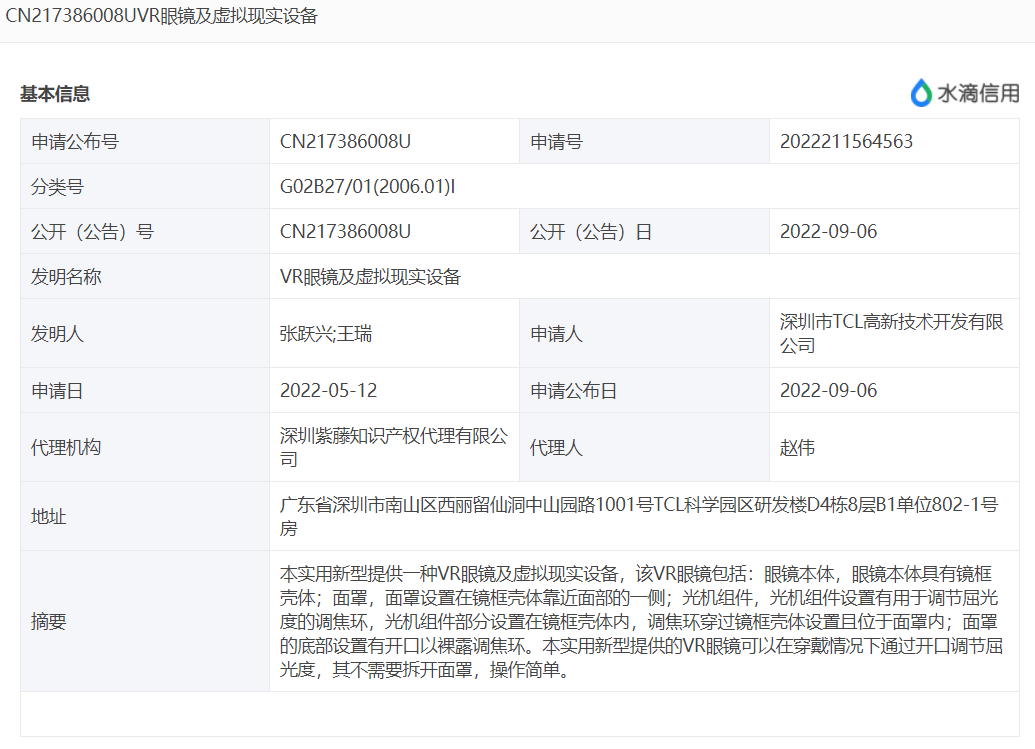Select the address starting 广东省深圳市南山区
Image resolution: width=1035 pixels, height=749 pixels.
(639, 516)
